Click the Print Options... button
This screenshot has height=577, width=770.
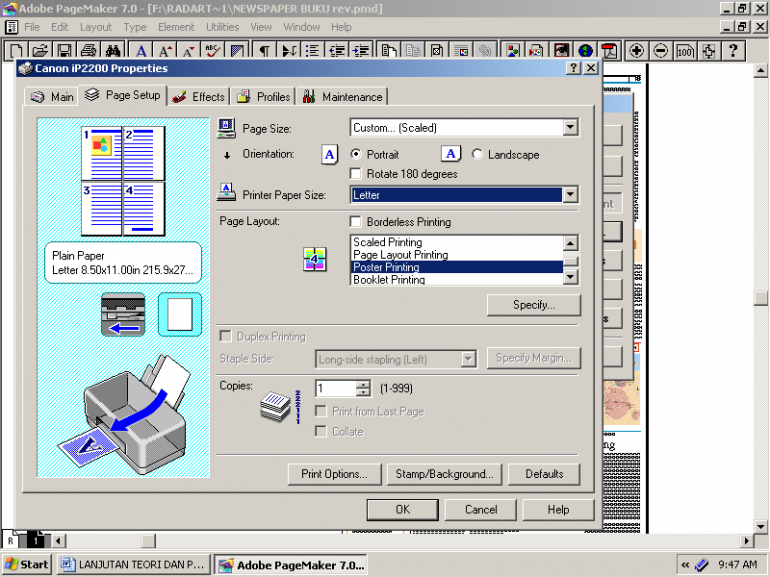334,474
